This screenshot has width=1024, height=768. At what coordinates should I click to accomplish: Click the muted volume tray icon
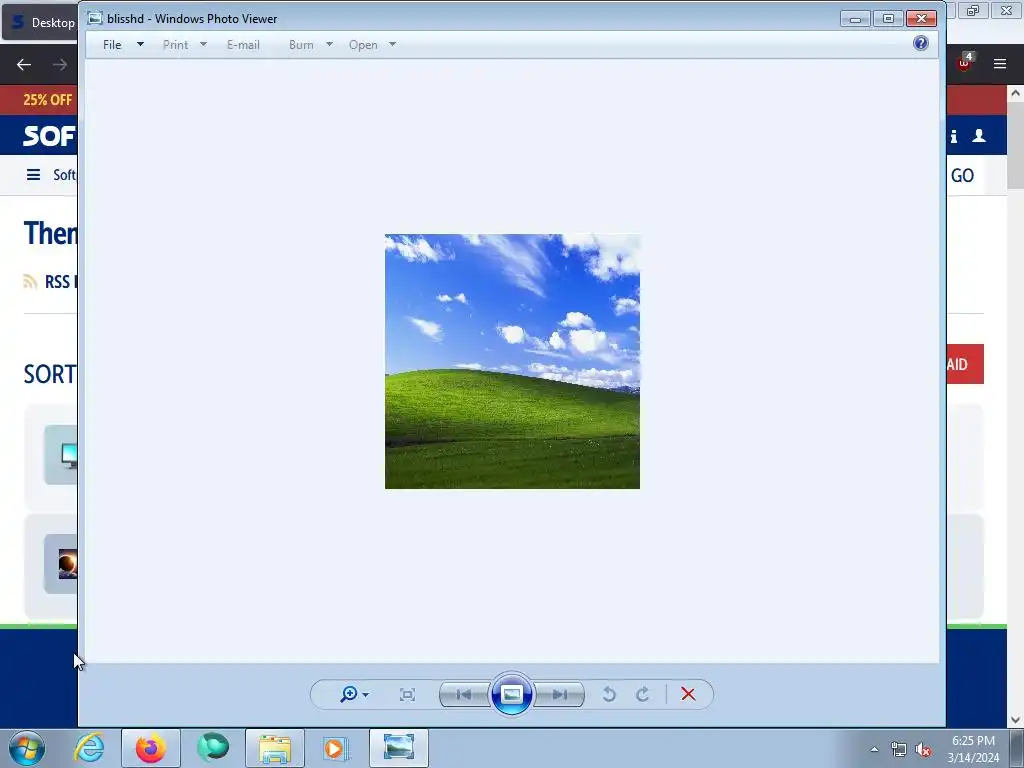(923, 750)
